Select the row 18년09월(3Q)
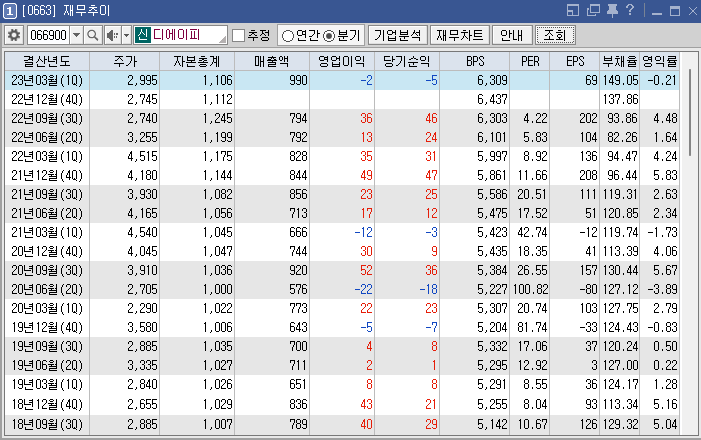Viewport: 701px width, 440px height. point(342,424)
